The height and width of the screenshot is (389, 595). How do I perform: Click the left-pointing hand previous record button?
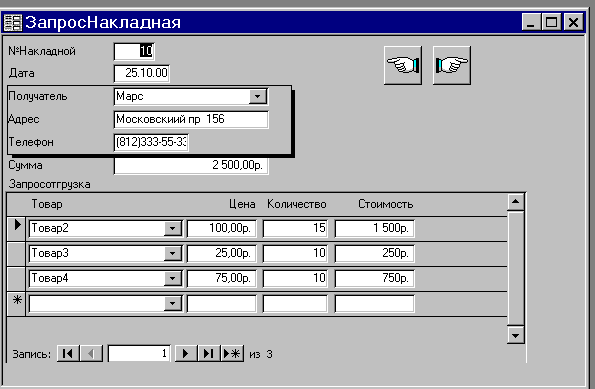click(403, 65)
